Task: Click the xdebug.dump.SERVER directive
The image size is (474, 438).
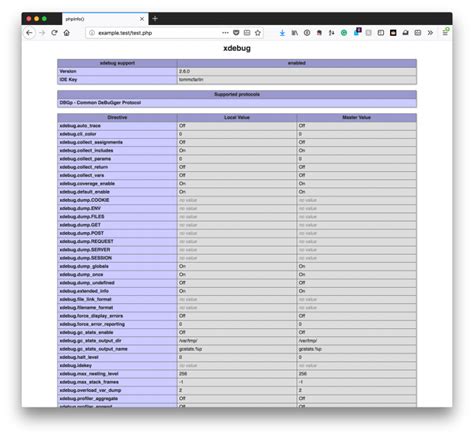Action: pos(85,250)
